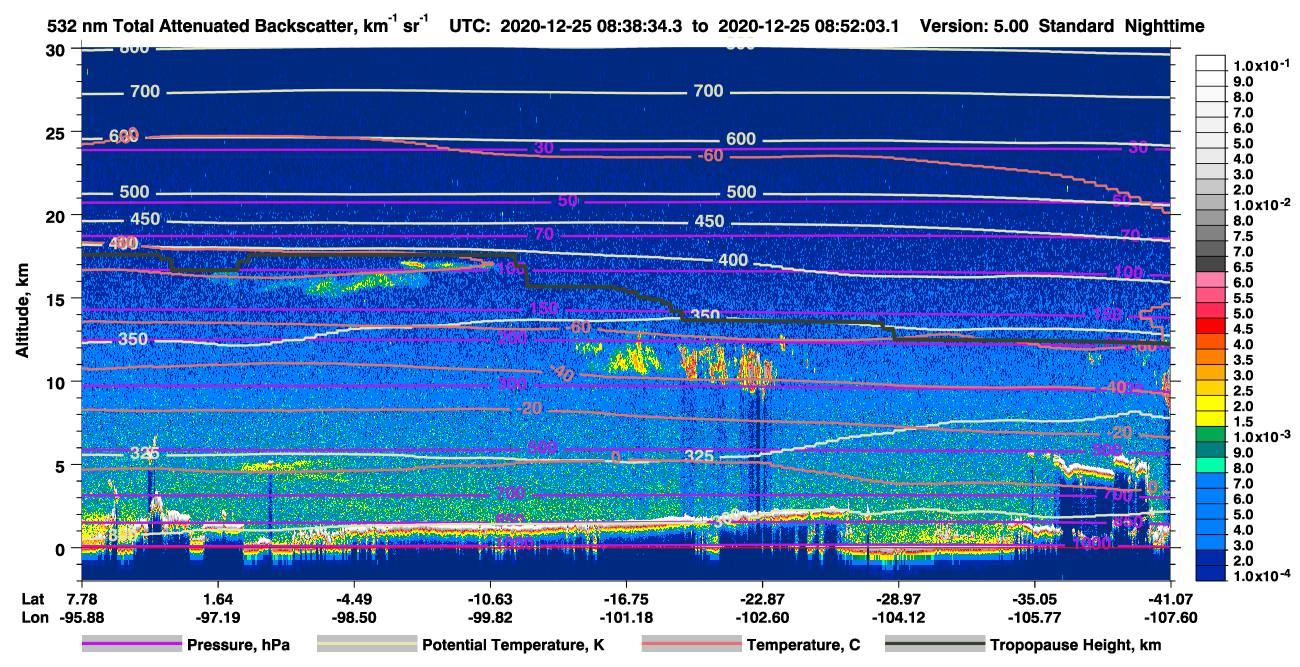
Task: Click the 'Tropopause Height, km' legend label
Action: tap(1076, 645)
